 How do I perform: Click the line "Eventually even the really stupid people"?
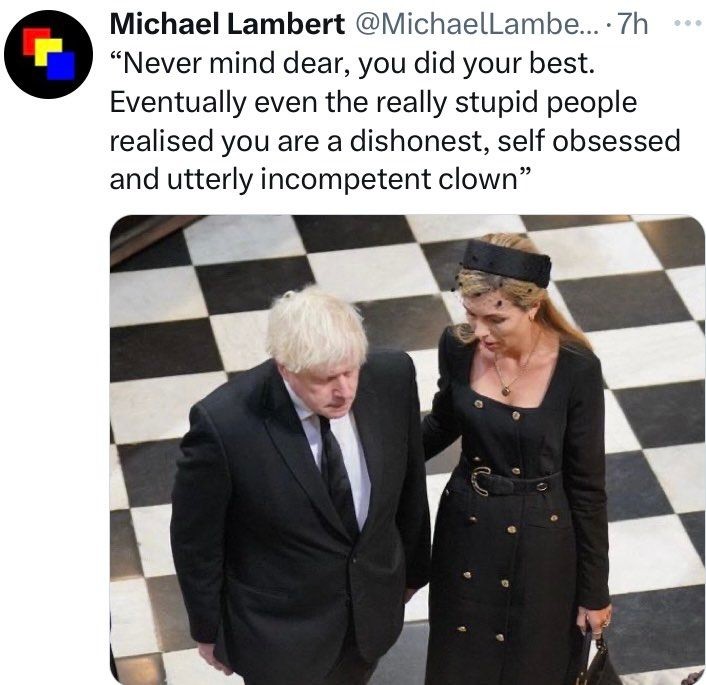pyautogui.click(x=373, y=103)
